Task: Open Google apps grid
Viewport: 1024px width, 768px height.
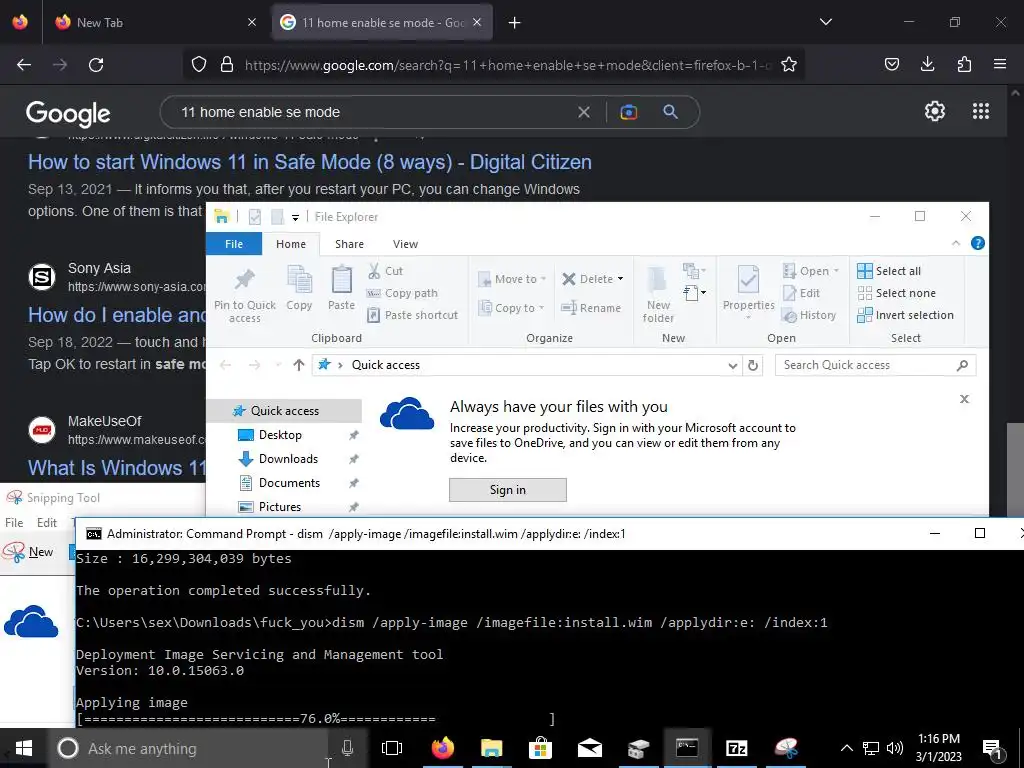Action: click(981, 112)
